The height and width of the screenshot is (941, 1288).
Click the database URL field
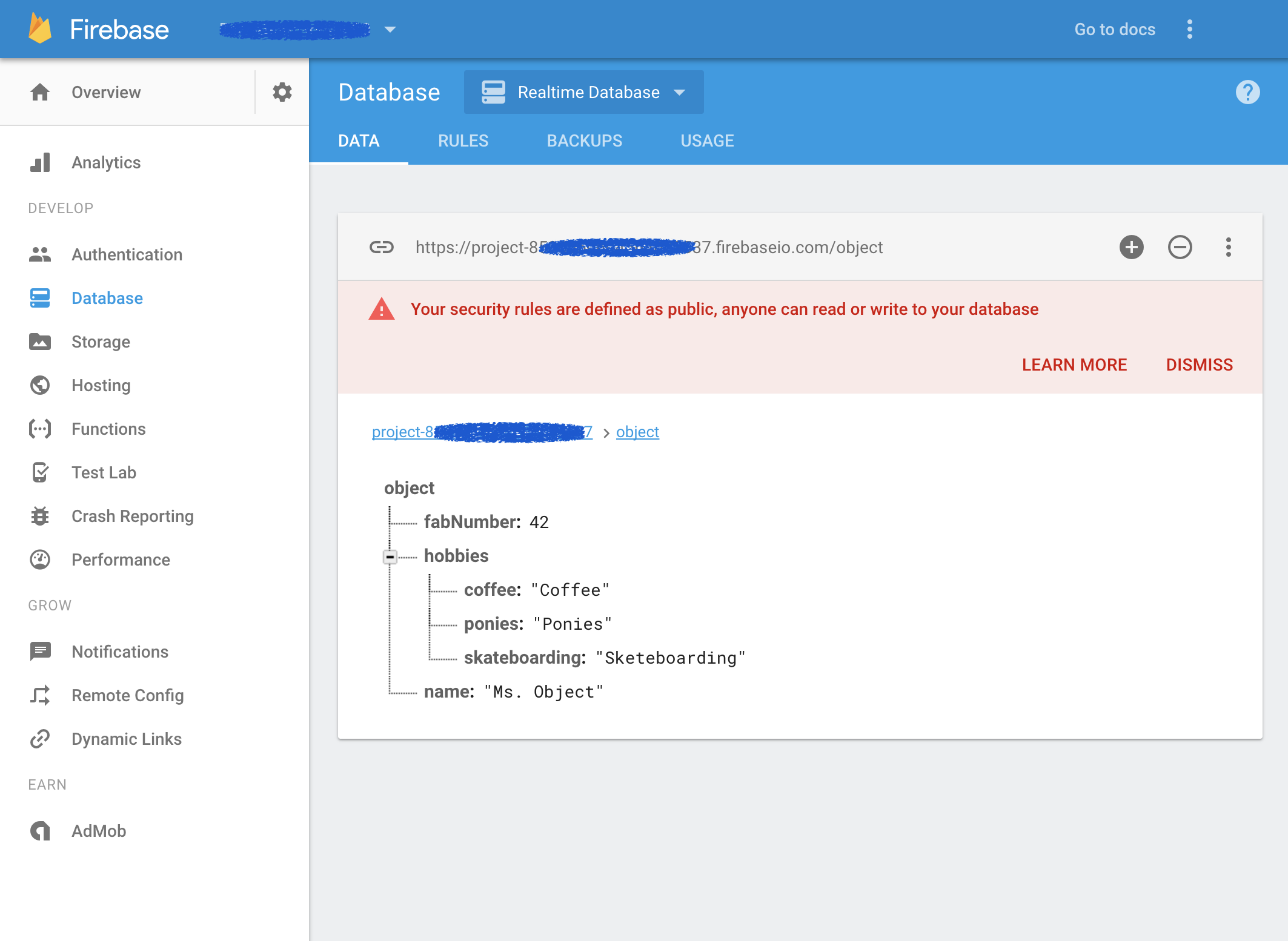click(x=649, y=247)
